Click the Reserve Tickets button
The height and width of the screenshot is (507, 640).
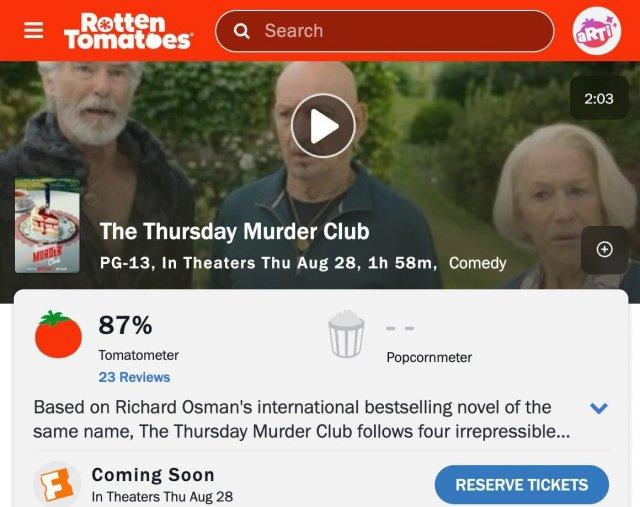(x=522, y=485)
